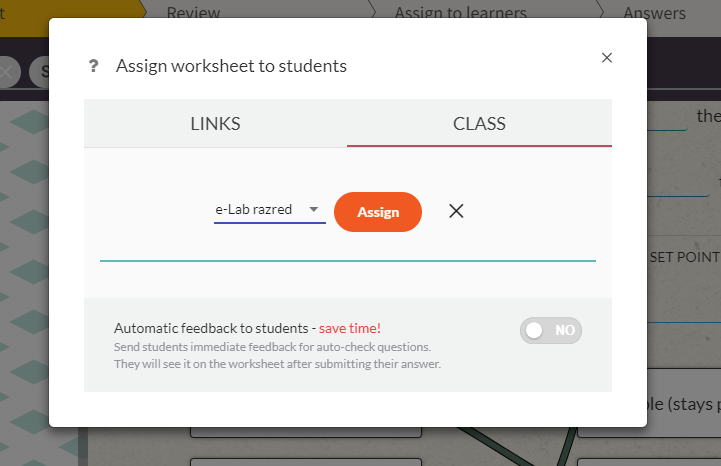721x466 pixels.
Task: Click the gray circled X at left edge
Action: 8,72
